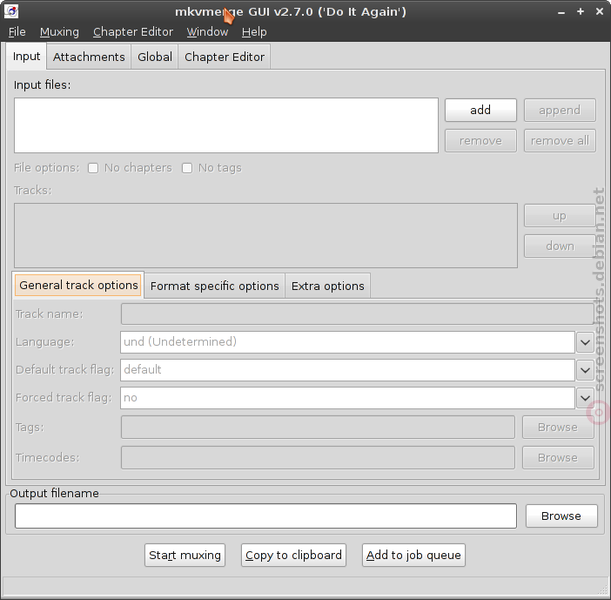Image resolution: width=611 pixels, height=600 pixels.
Task: Open the File menu
Action: click(17, 32)
